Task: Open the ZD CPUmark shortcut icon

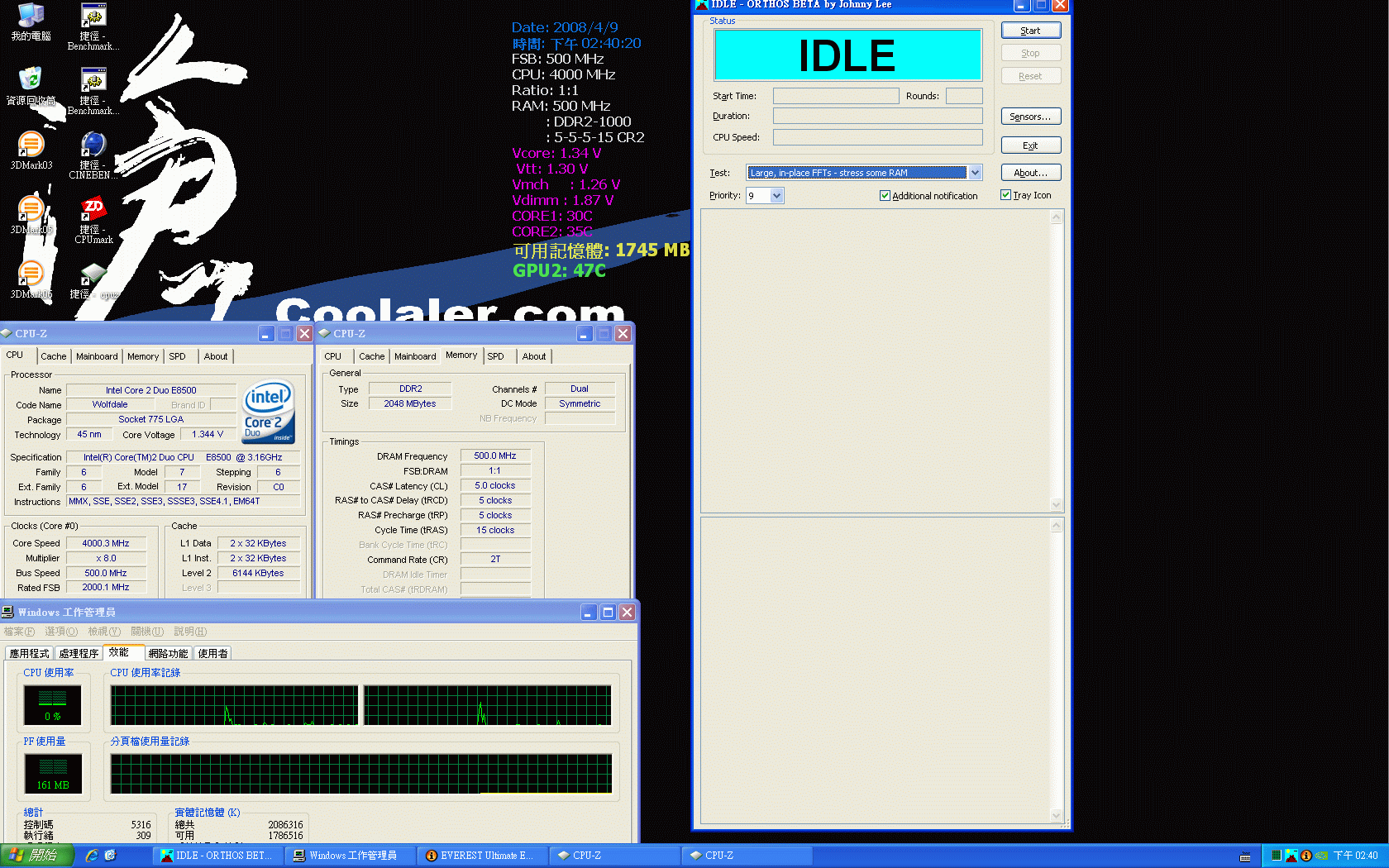Action: click(x=93, y=219)
